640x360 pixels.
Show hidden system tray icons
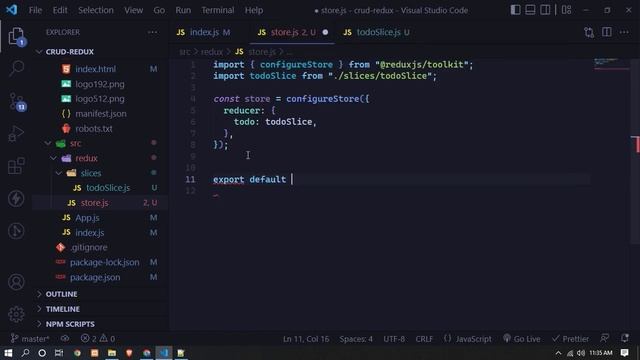coord(558,353)
